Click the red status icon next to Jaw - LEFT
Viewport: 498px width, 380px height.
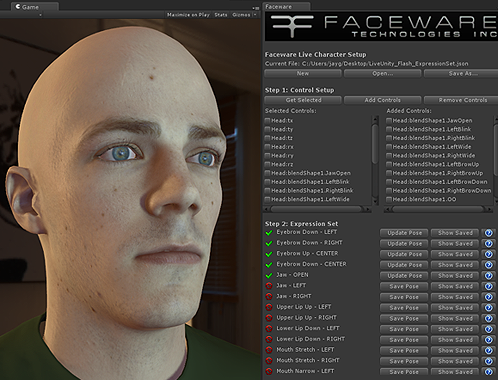click(269, 286)
